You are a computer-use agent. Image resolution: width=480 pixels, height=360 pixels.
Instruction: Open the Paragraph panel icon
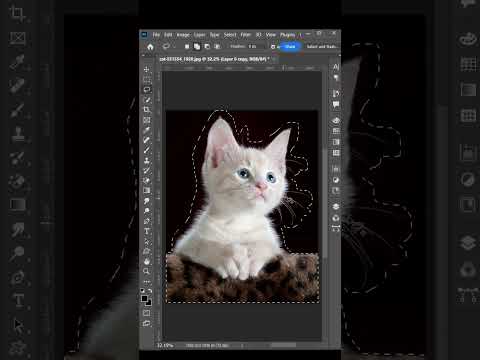[336, 78]
